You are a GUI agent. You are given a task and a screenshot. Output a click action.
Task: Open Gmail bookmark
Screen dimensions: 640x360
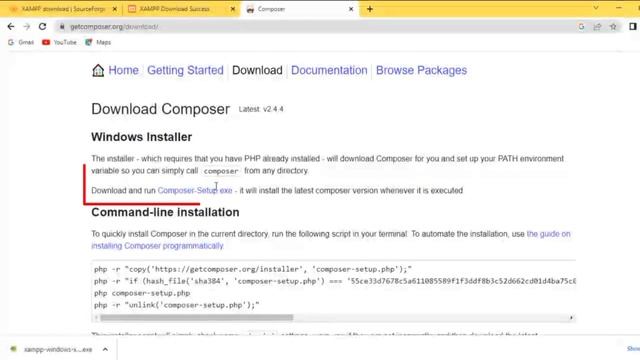[x=21, y=42]
